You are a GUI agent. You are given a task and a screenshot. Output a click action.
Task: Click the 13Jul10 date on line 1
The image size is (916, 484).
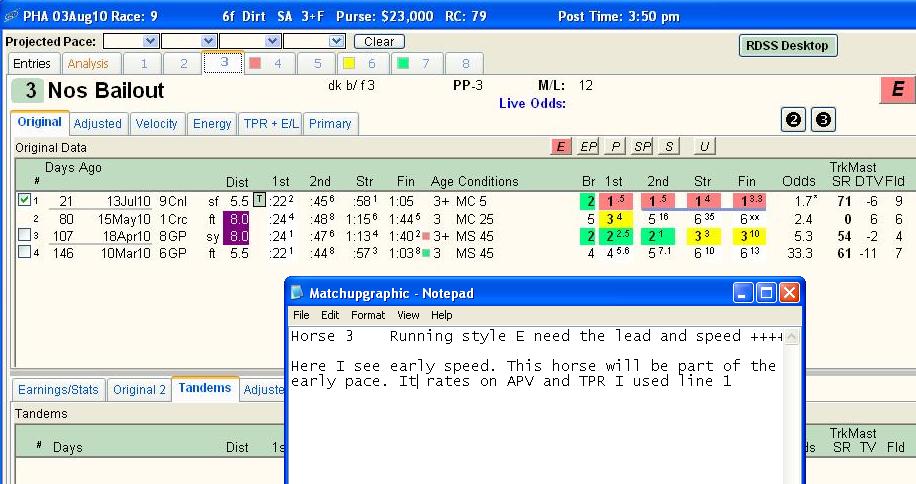[129, 201]
